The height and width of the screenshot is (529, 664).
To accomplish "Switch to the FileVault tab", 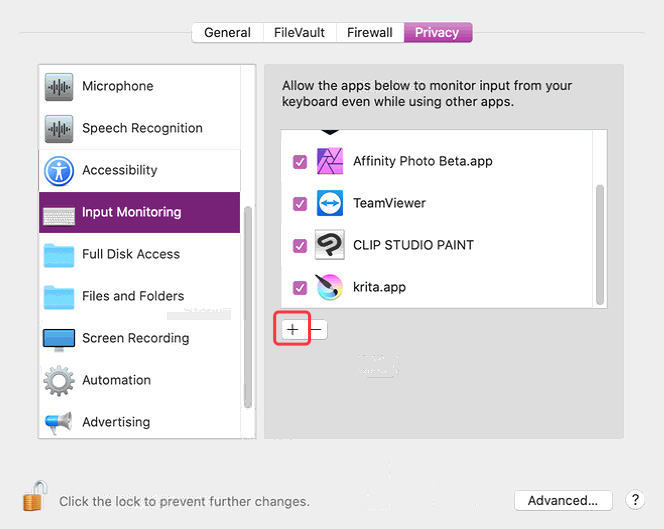I will pos(299,33).
